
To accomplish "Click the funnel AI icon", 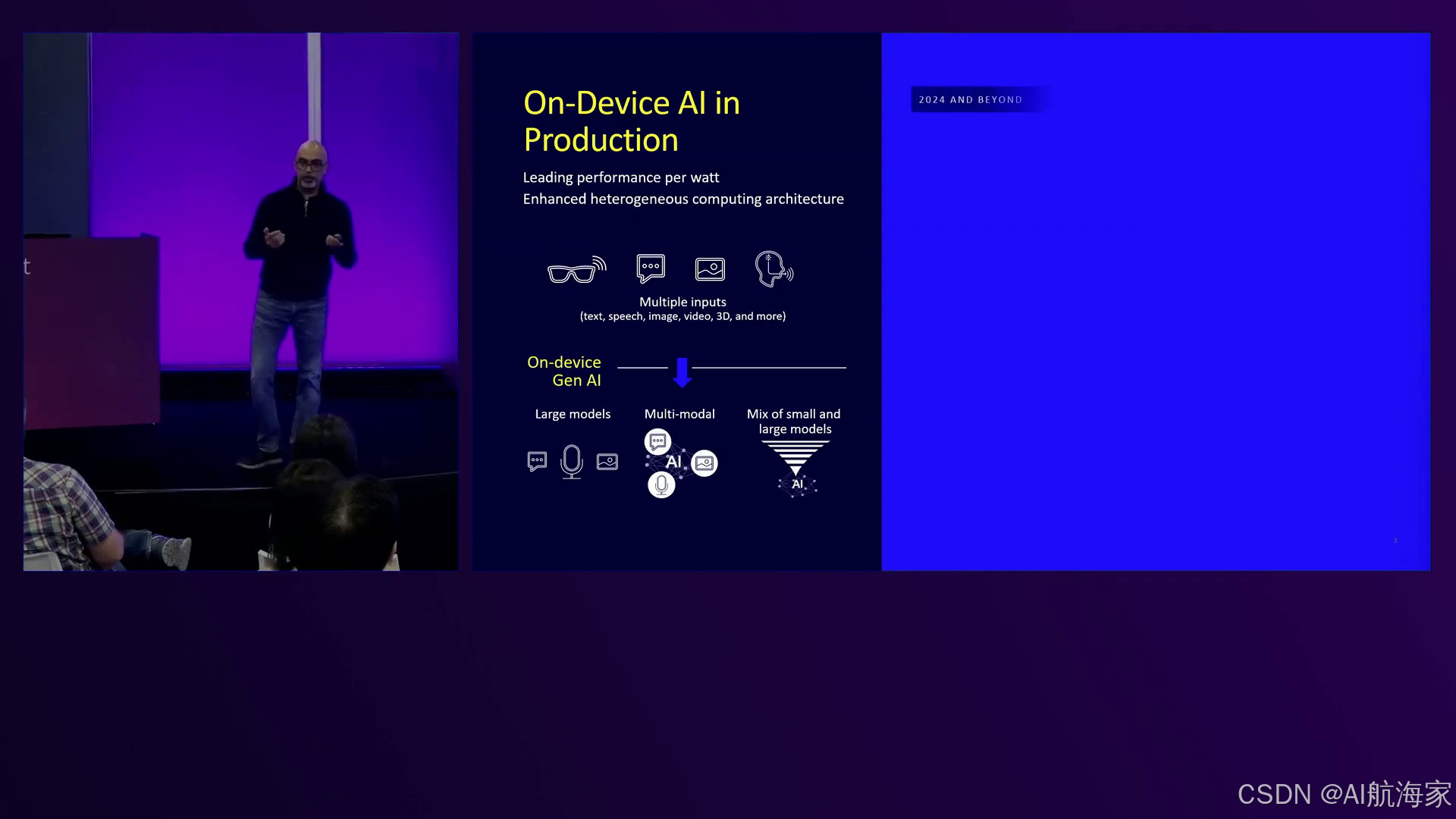I will [x=795, y=469].
